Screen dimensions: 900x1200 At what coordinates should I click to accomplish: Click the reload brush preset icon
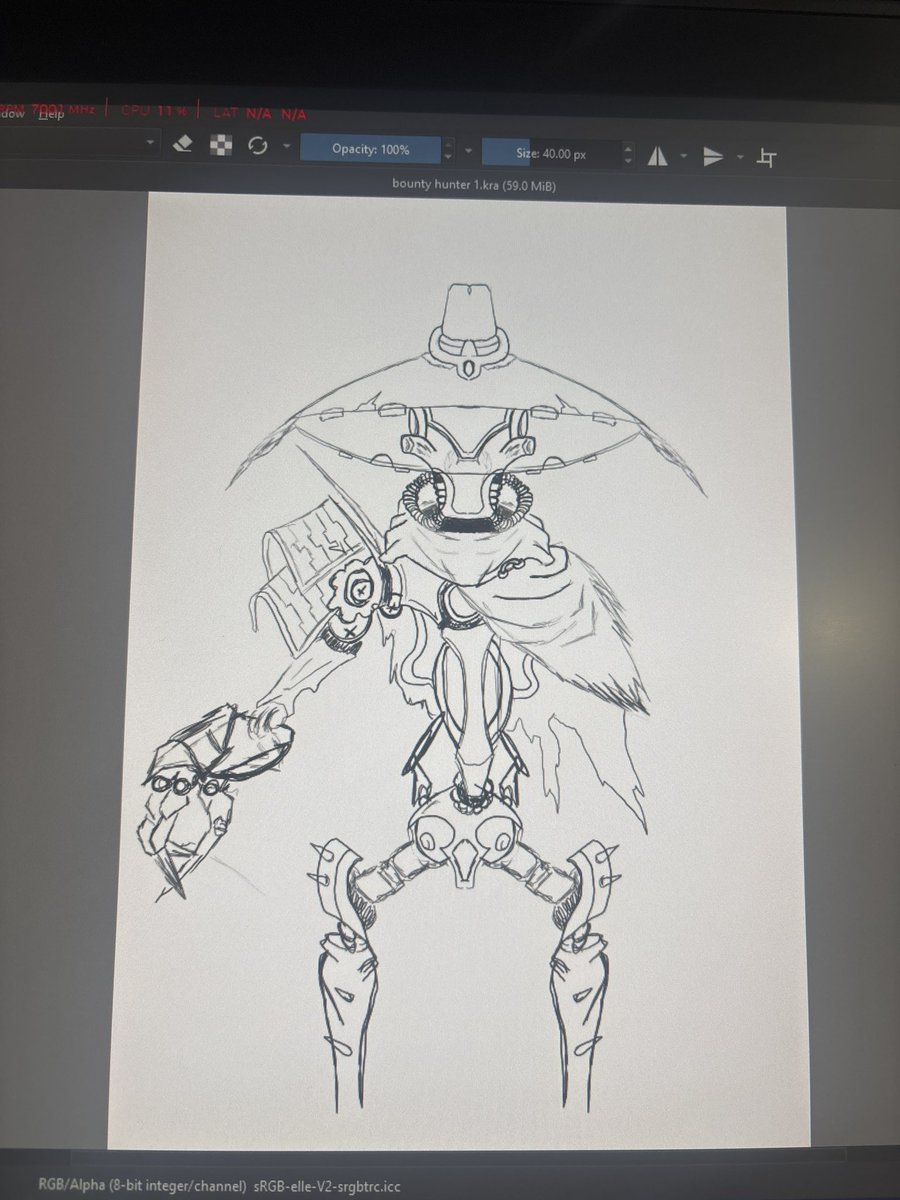pos(258,147)
